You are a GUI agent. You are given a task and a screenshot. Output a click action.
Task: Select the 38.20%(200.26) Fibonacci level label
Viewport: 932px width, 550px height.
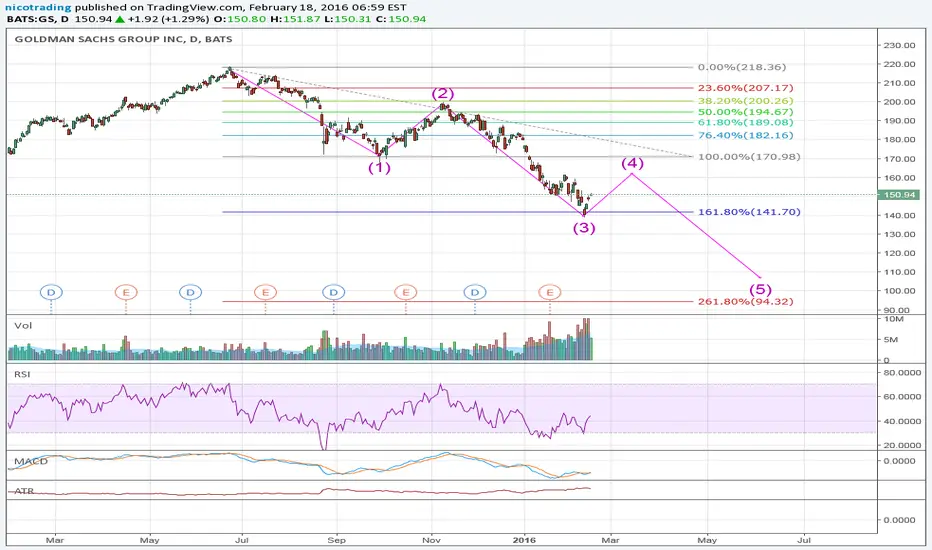pos(745,101)
